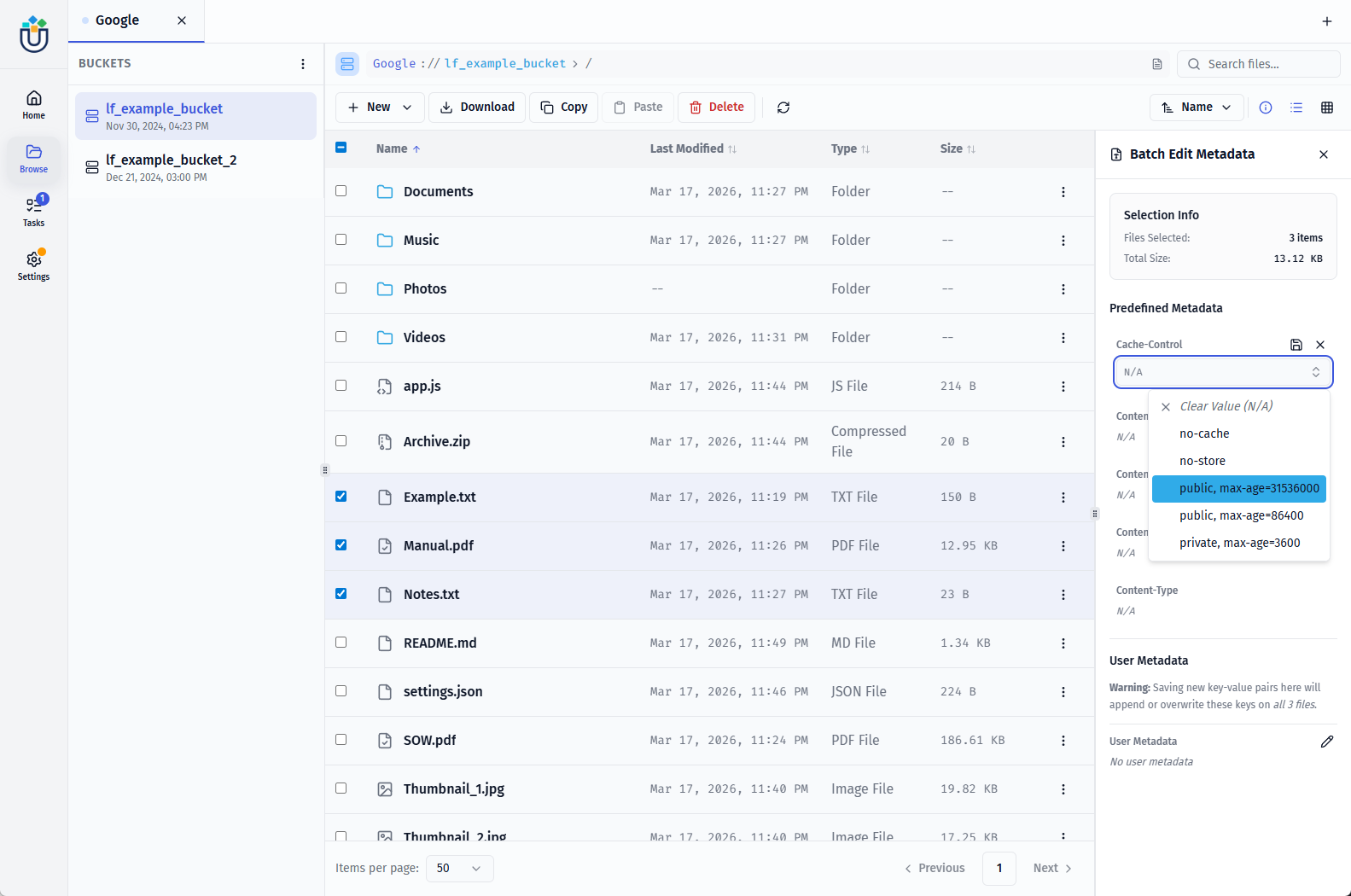Check the README.md checkbox
The width and height of the screenshot is (1351, 896).
(x=341, y=643)
